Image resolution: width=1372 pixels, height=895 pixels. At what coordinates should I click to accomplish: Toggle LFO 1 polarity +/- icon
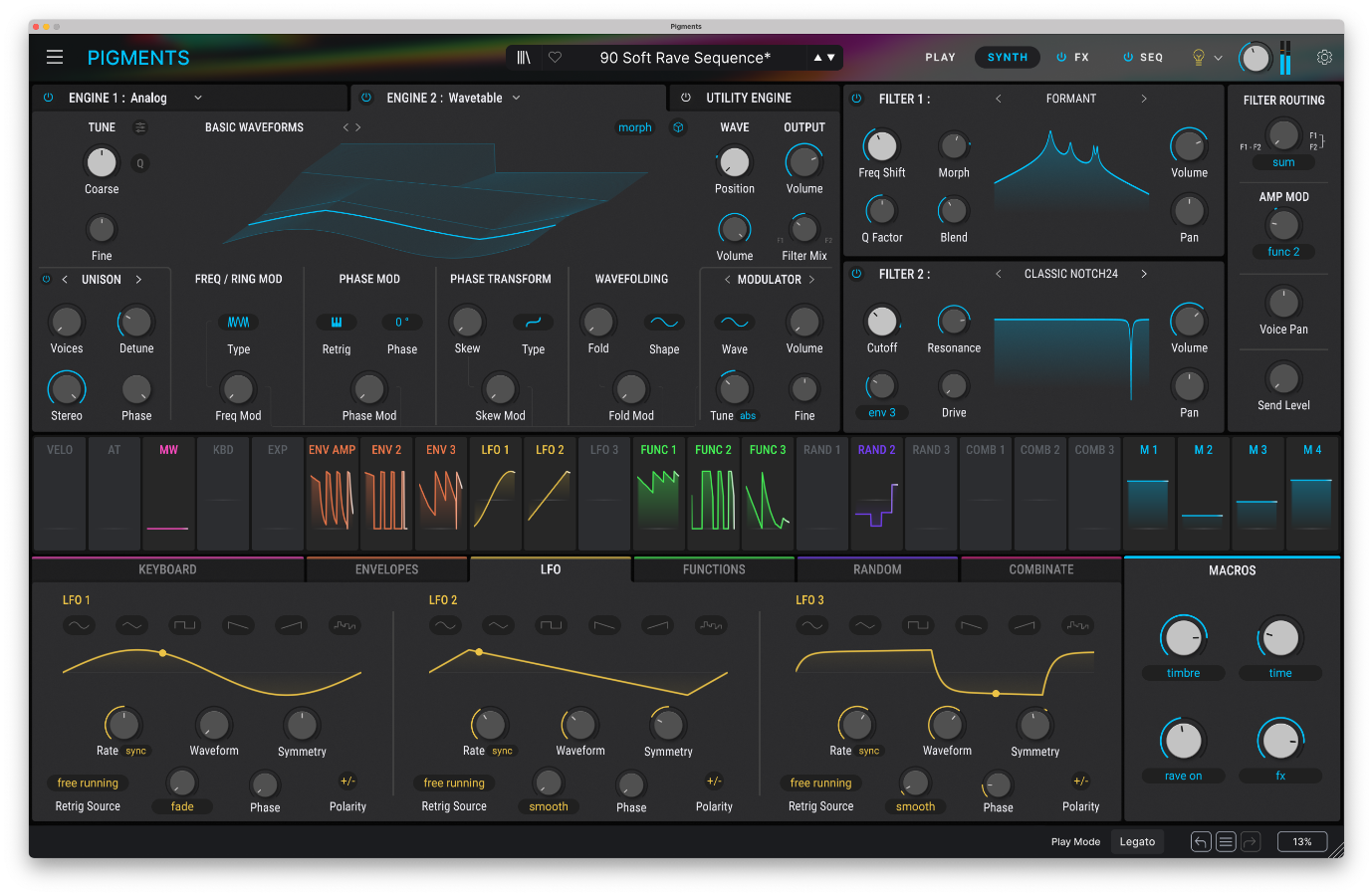tap(347, 782)
